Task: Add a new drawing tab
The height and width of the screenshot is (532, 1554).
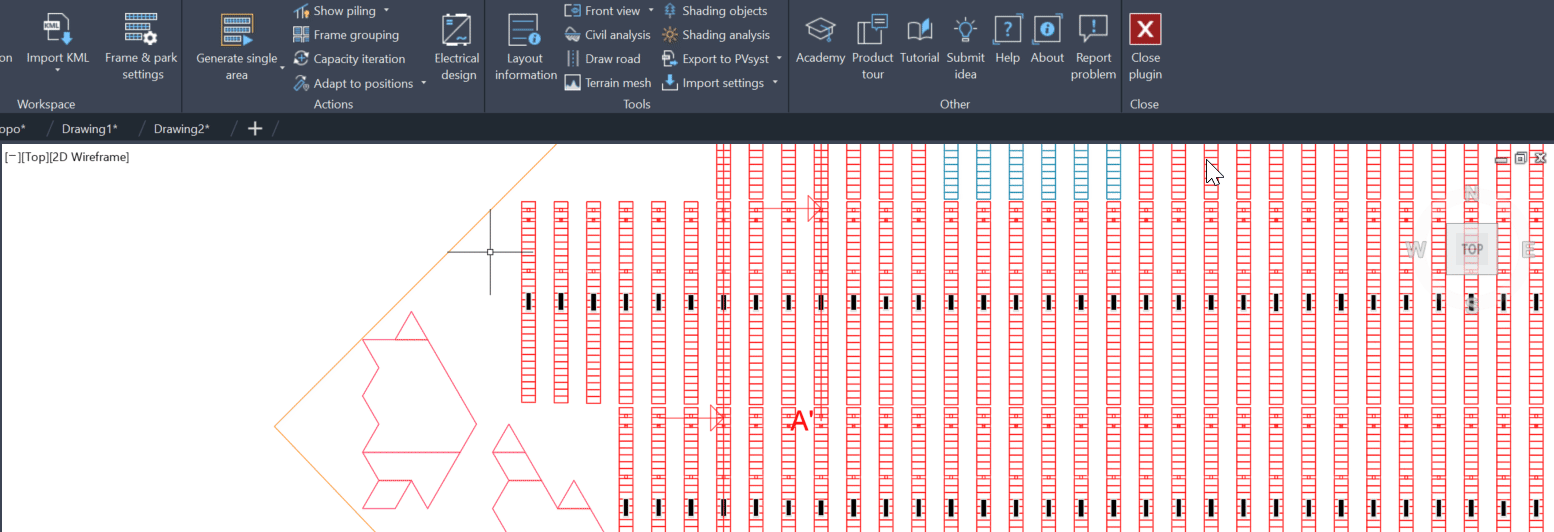Action: [255, 129]
